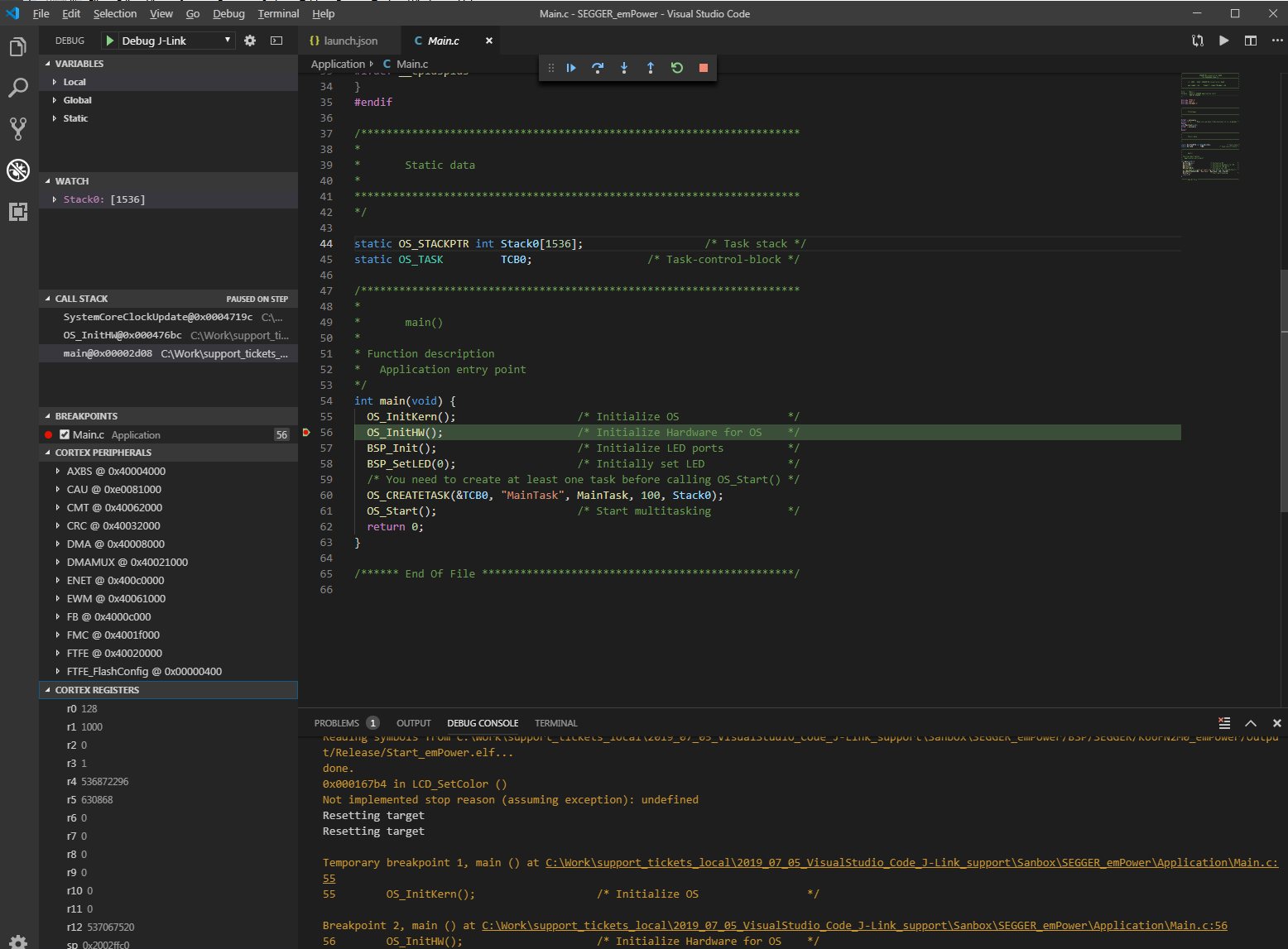Select the OS_InitHW call stack frame
The width and height of the screenshot is (1288, 949).
pos(123,335)
